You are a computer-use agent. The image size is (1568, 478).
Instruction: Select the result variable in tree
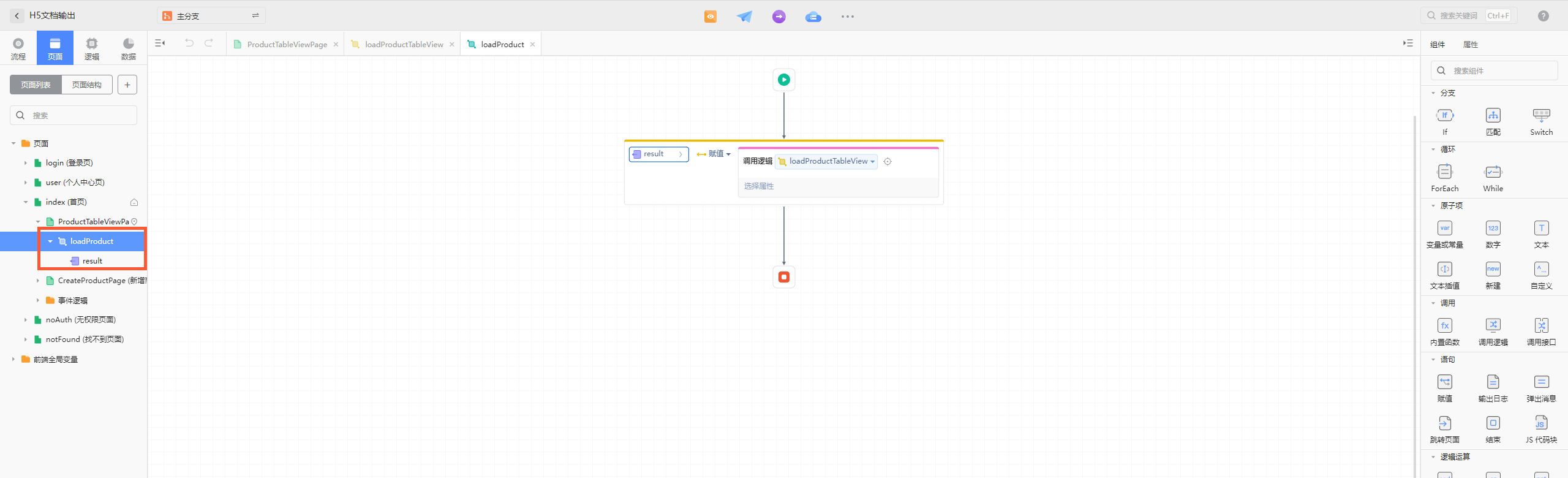tap(92, 261)
